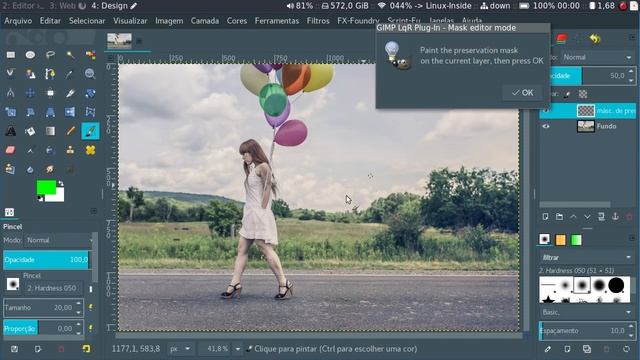Open the Layers dock tab menu
640x360 pixels.
tap(632, 38)
